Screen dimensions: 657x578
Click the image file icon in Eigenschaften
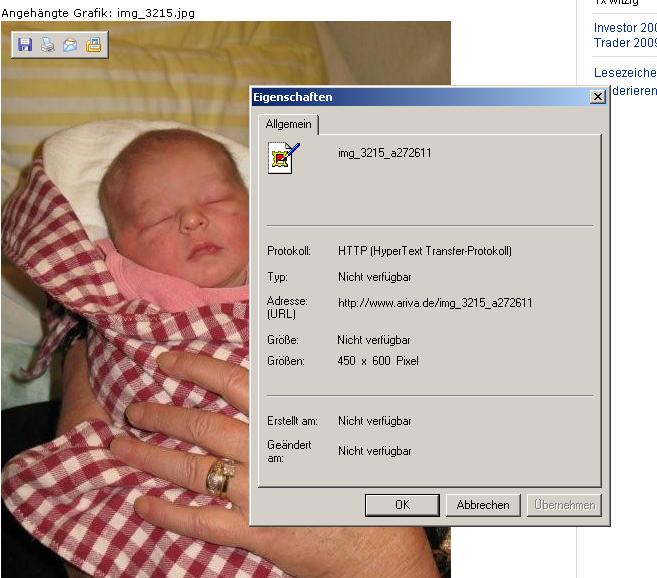pyautogui.click(x=283, y=158)
